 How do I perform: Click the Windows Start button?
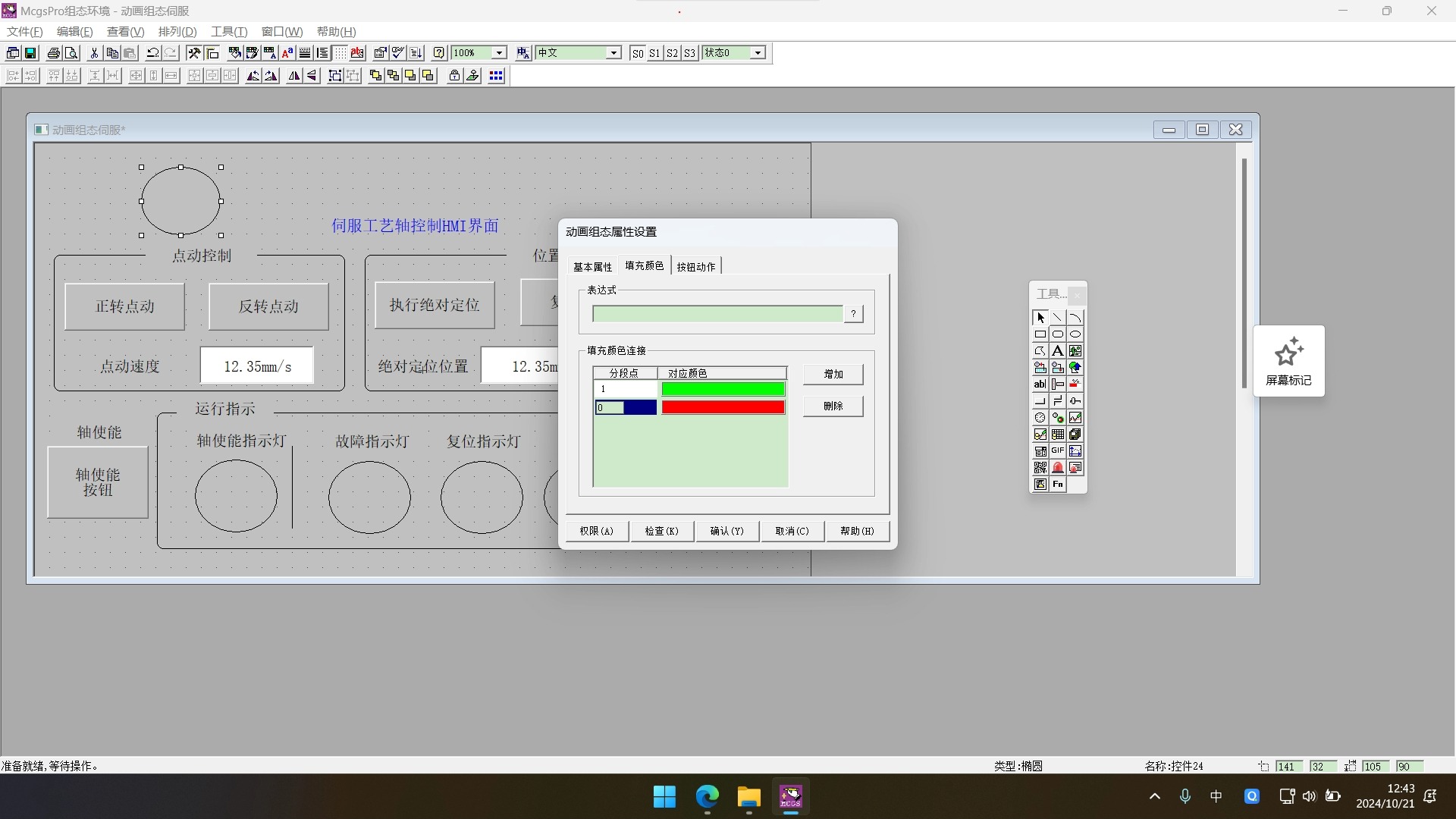(x=665, y=797)
